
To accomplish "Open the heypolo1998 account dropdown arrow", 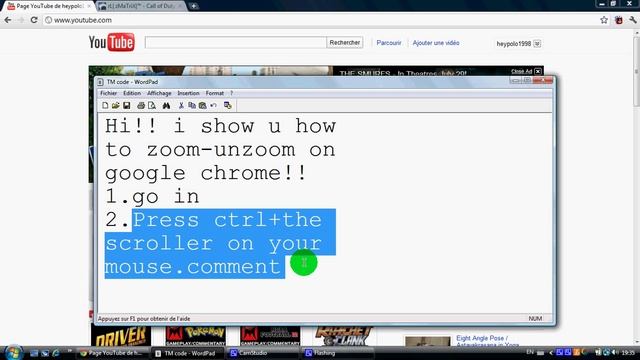I will pos(537,44).
